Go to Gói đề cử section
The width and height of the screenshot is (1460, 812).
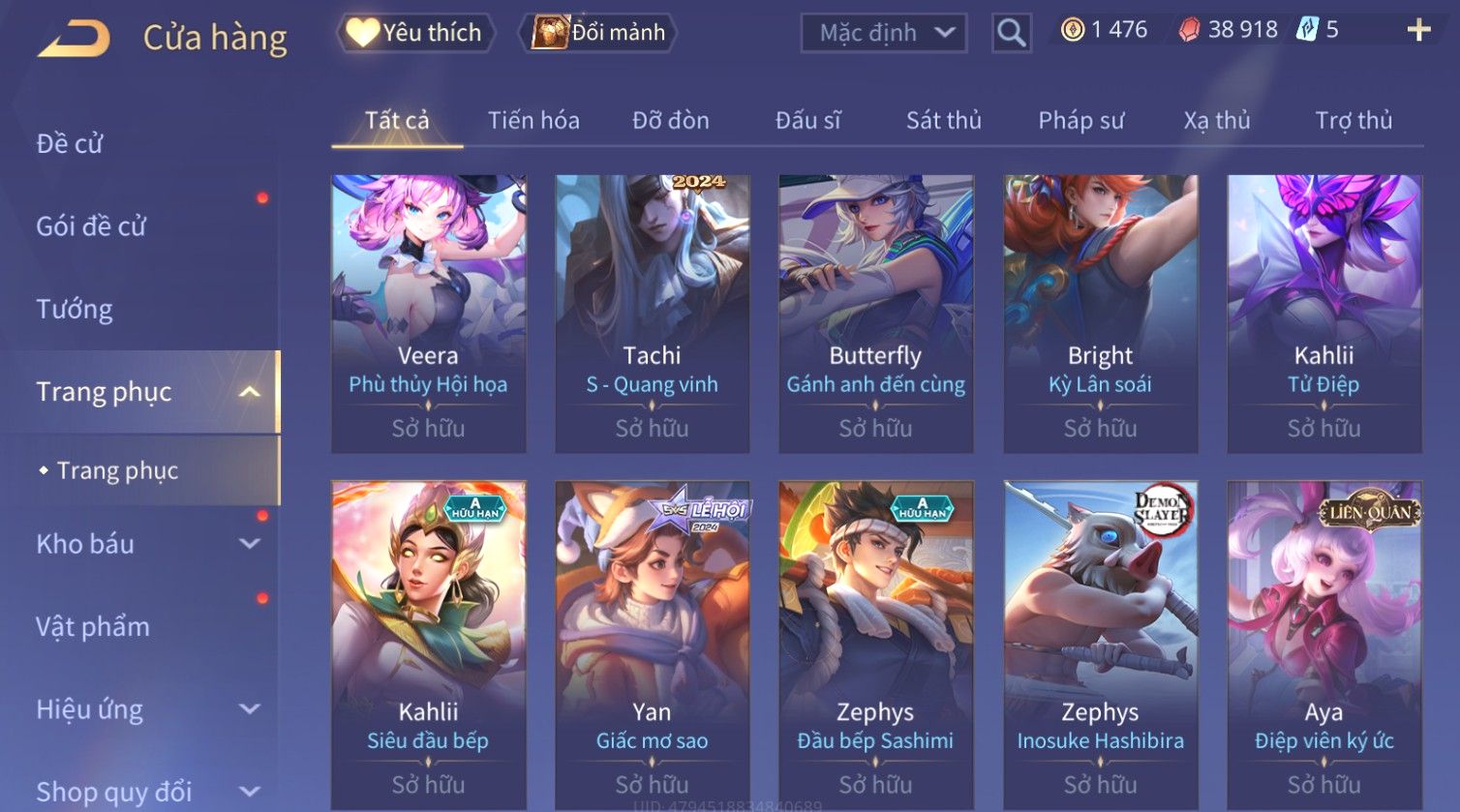(x=90, y=226)
